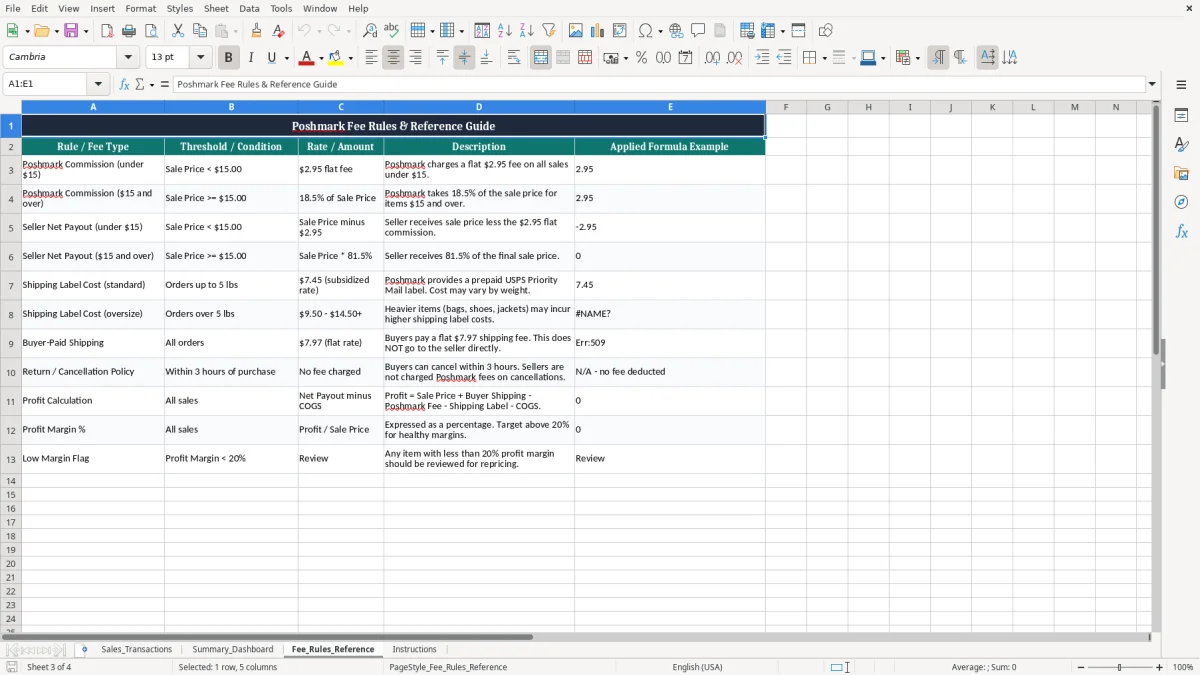
Task: Expand Name Box dropdown arrow
Action: (x=98, y=84)
